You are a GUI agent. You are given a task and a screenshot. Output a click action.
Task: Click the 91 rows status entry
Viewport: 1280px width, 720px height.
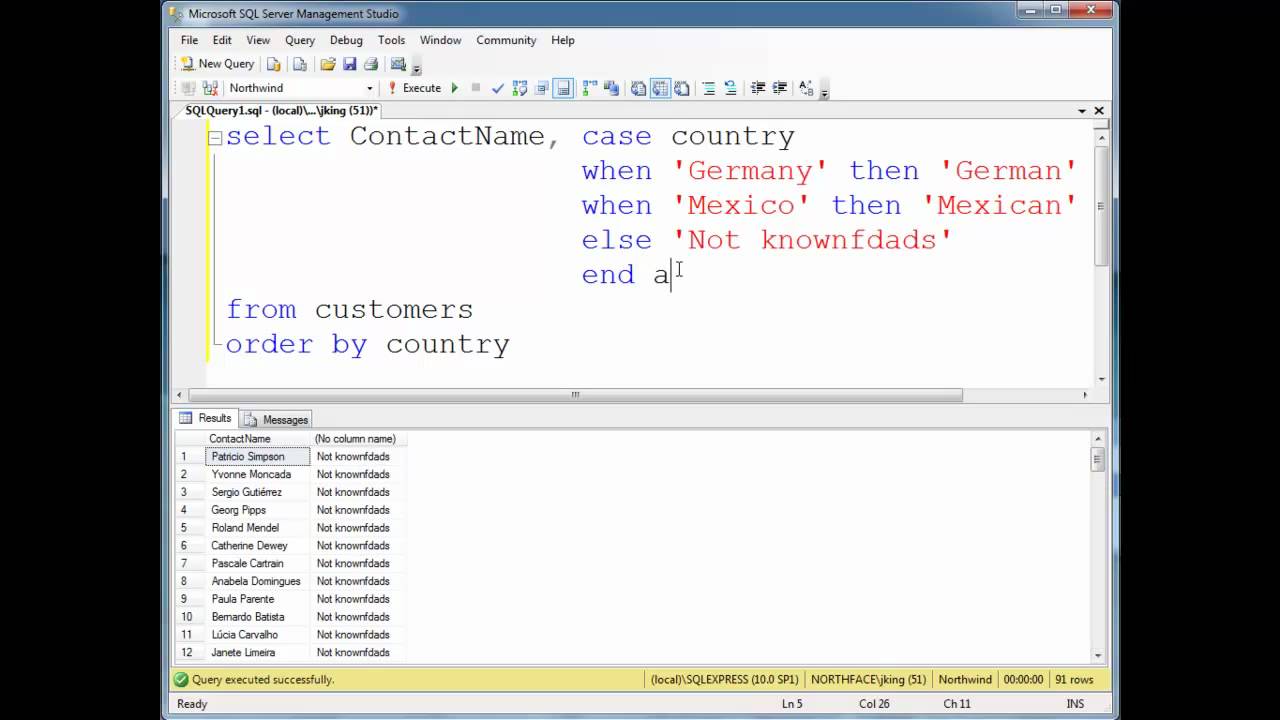click(1074, 679)
